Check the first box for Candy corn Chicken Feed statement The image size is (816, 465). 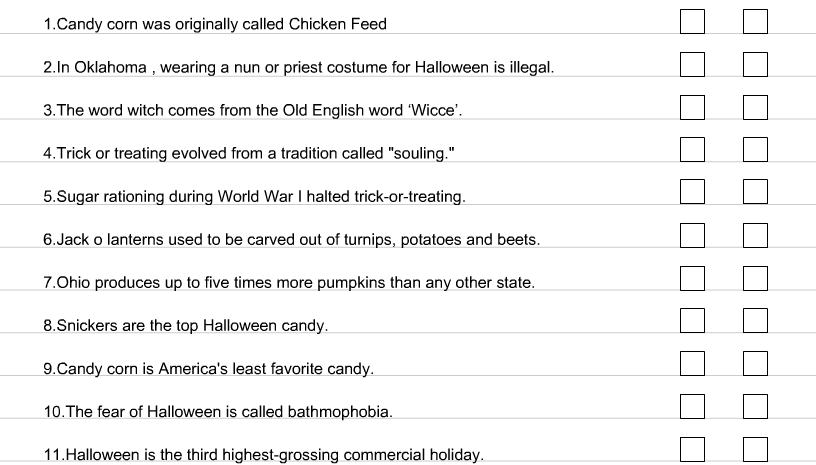point(692,21)
